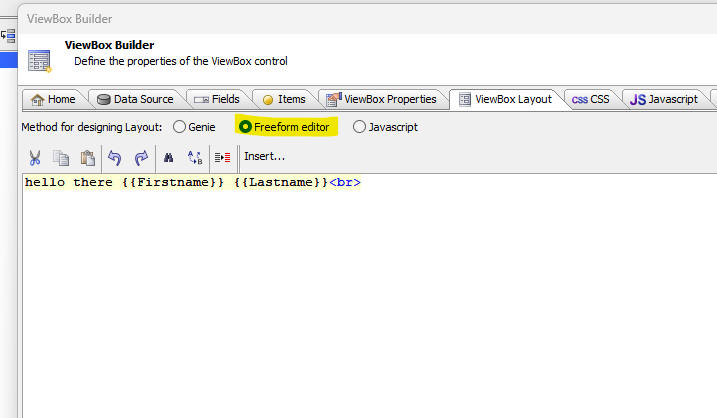Click the Undo arrow icon
The height and width of the screenshot is (418, 717).
114,157
